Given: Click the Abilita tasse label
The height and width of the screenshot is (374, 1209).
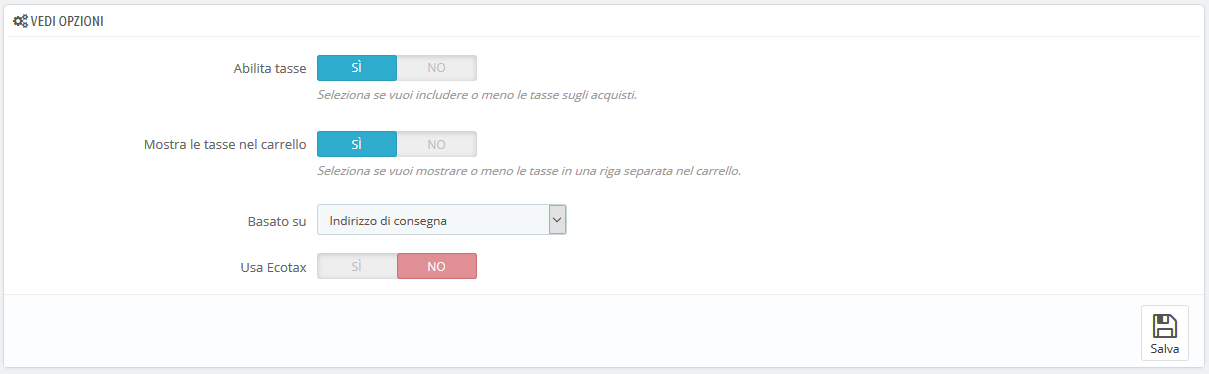Looking at the screenshot, I should 269,69.
